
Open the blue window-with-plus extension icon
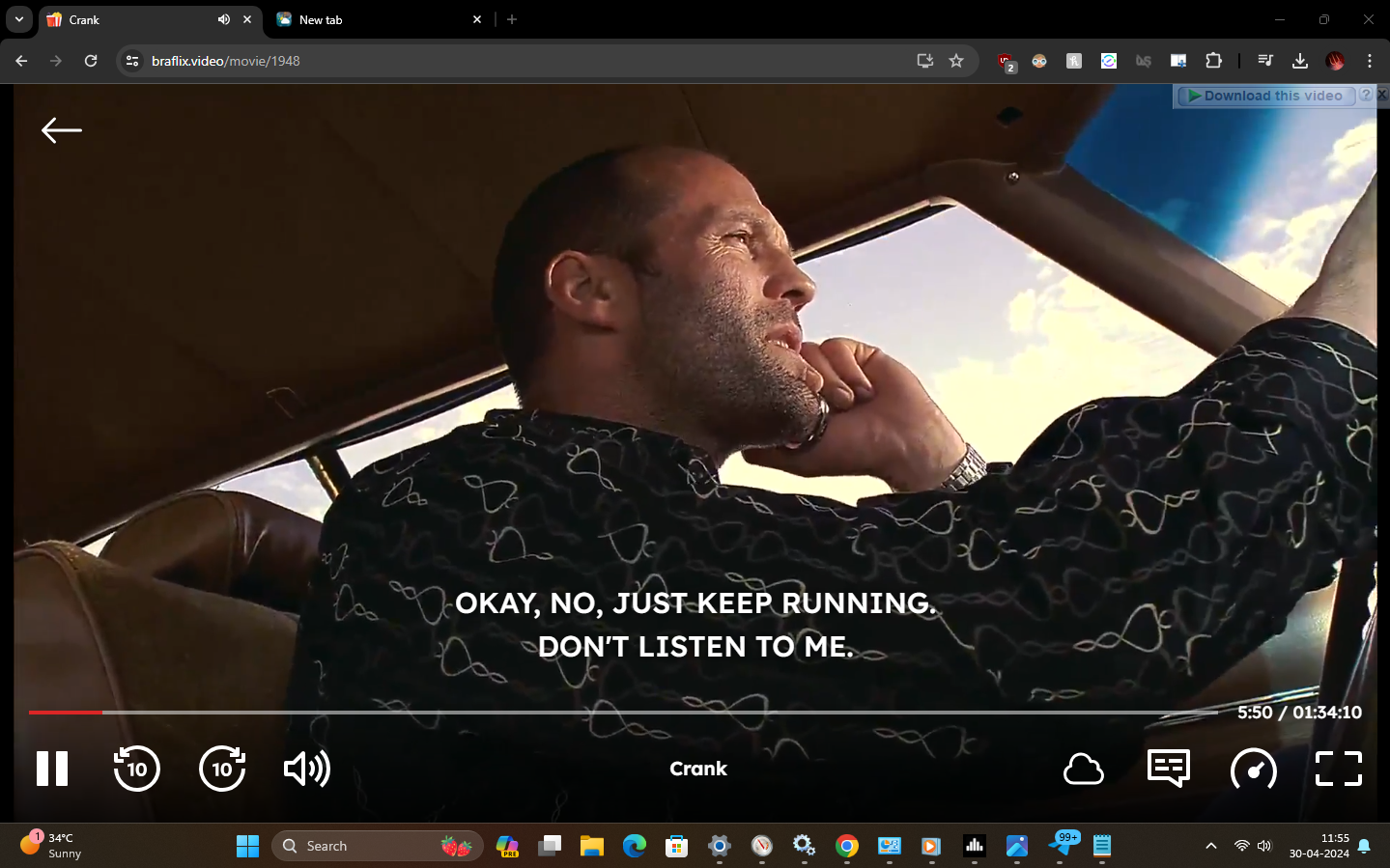click(1178, 61)
